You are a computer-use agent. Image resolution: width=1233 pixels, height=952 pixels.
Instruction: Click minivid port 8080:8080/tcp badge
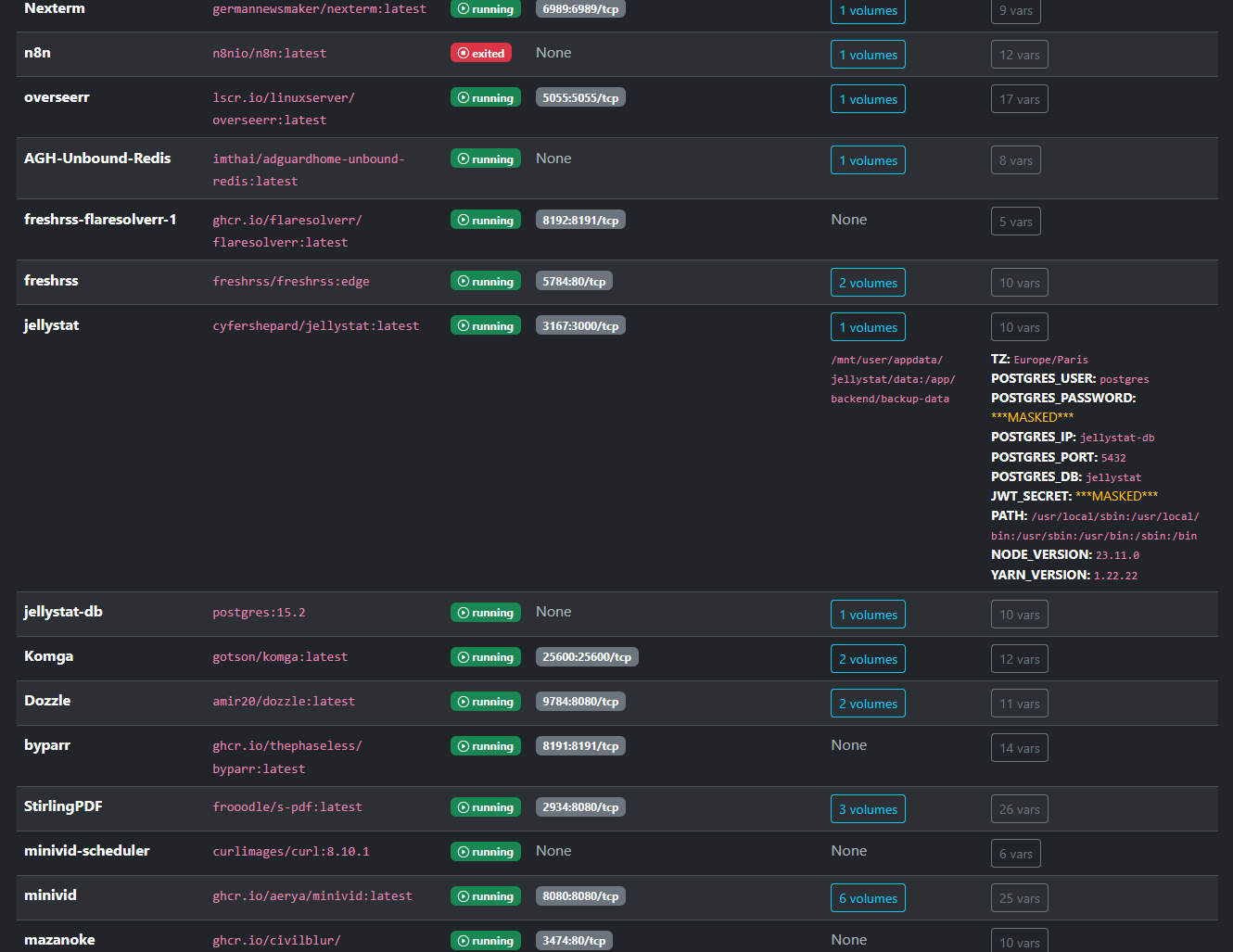click(580, 895)
